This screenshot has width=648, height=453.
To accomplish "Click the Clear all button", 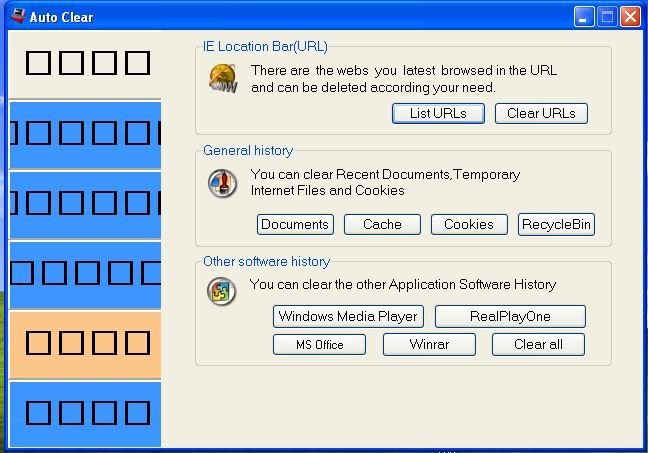I will (538, 344).
